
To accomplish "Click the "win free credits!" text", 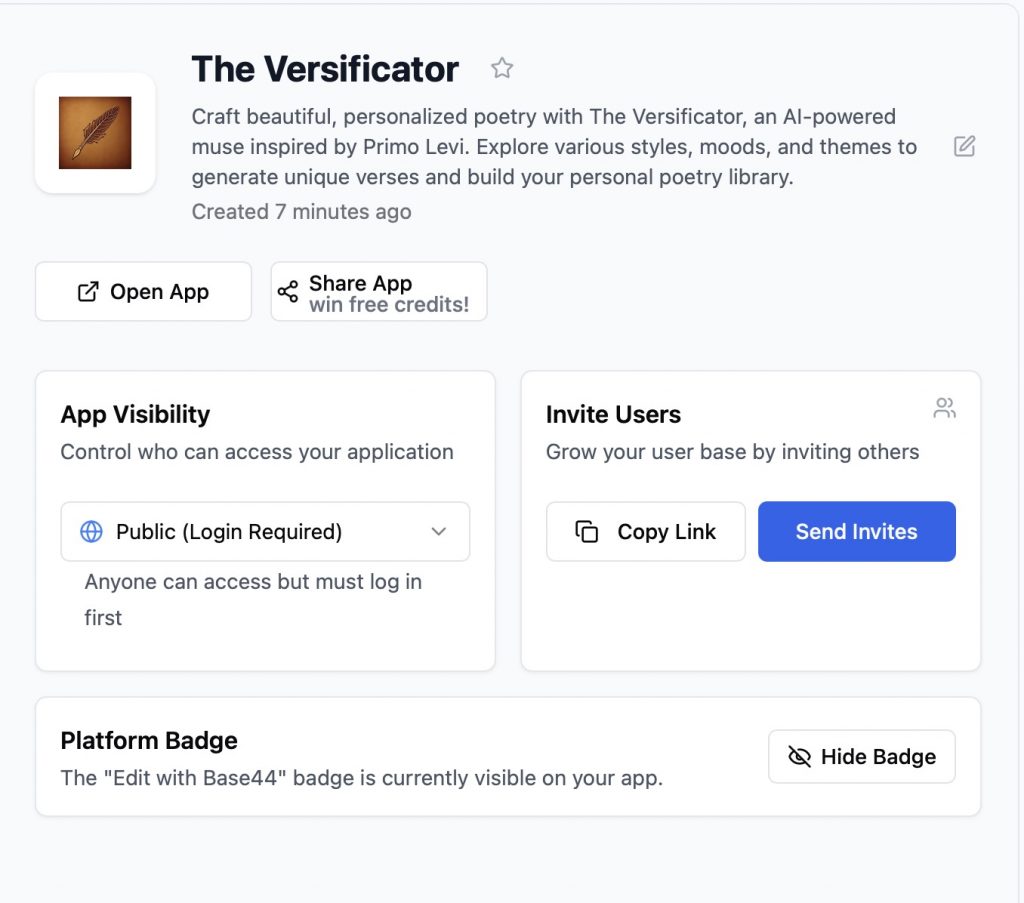I will [x=388, y=305].
